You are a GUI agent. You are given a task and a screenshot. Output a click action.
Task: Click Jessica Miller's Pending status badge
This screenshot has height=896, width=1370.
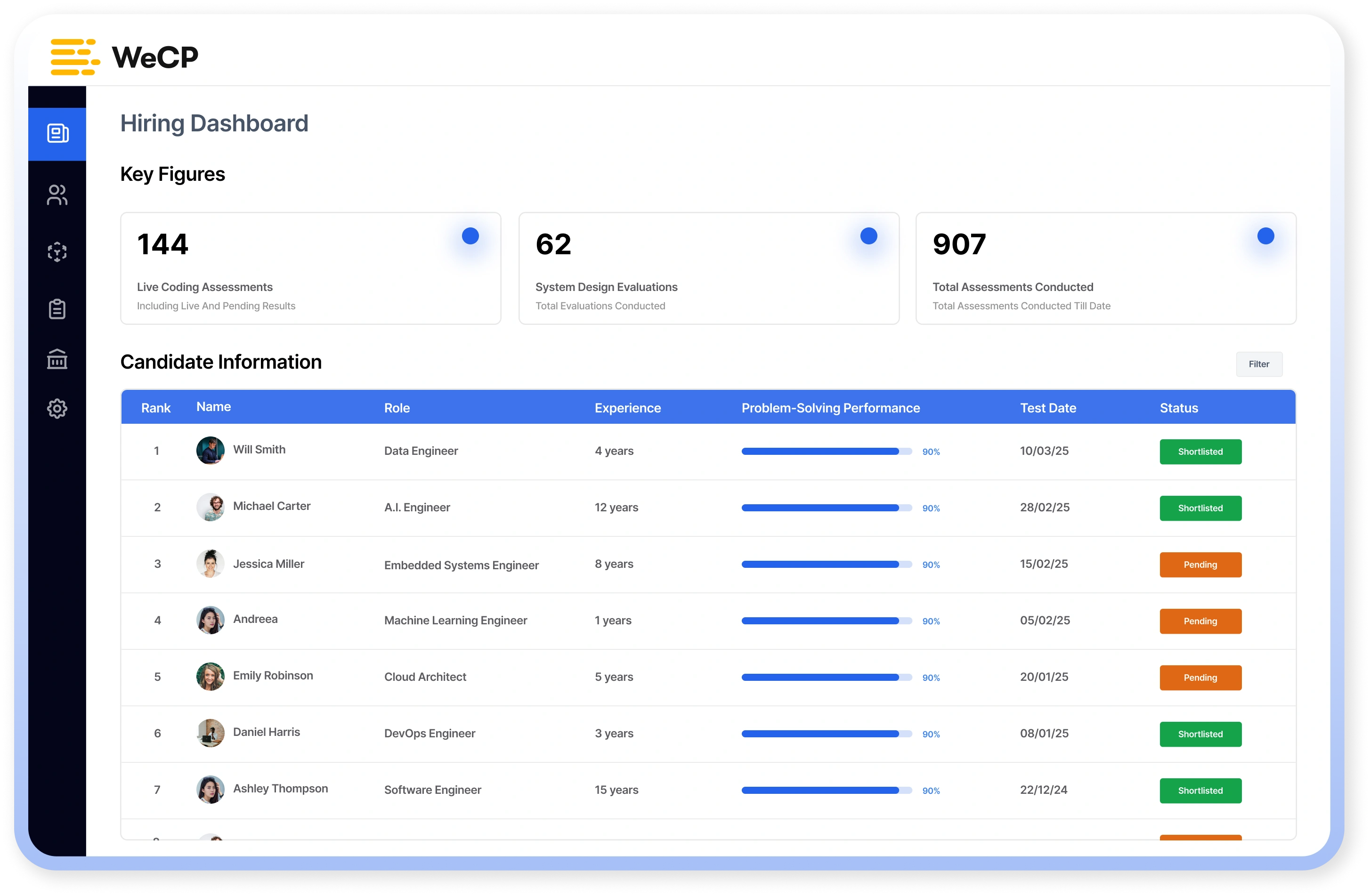click(1200, 565)
